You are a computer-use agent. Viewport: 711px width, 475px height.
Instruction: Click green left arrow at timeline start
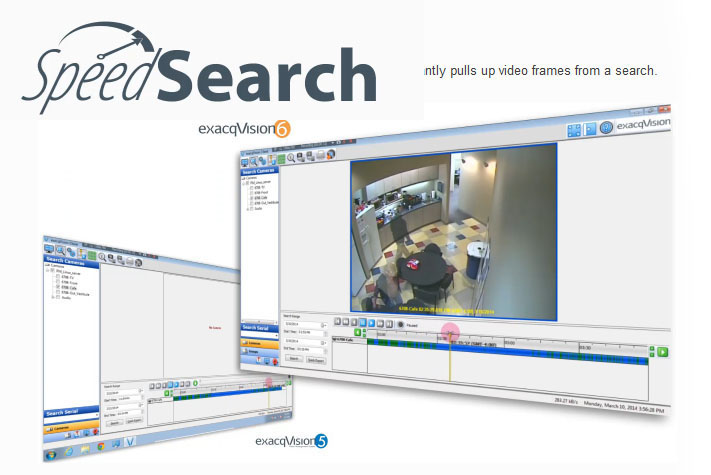[x=357, y=333]
